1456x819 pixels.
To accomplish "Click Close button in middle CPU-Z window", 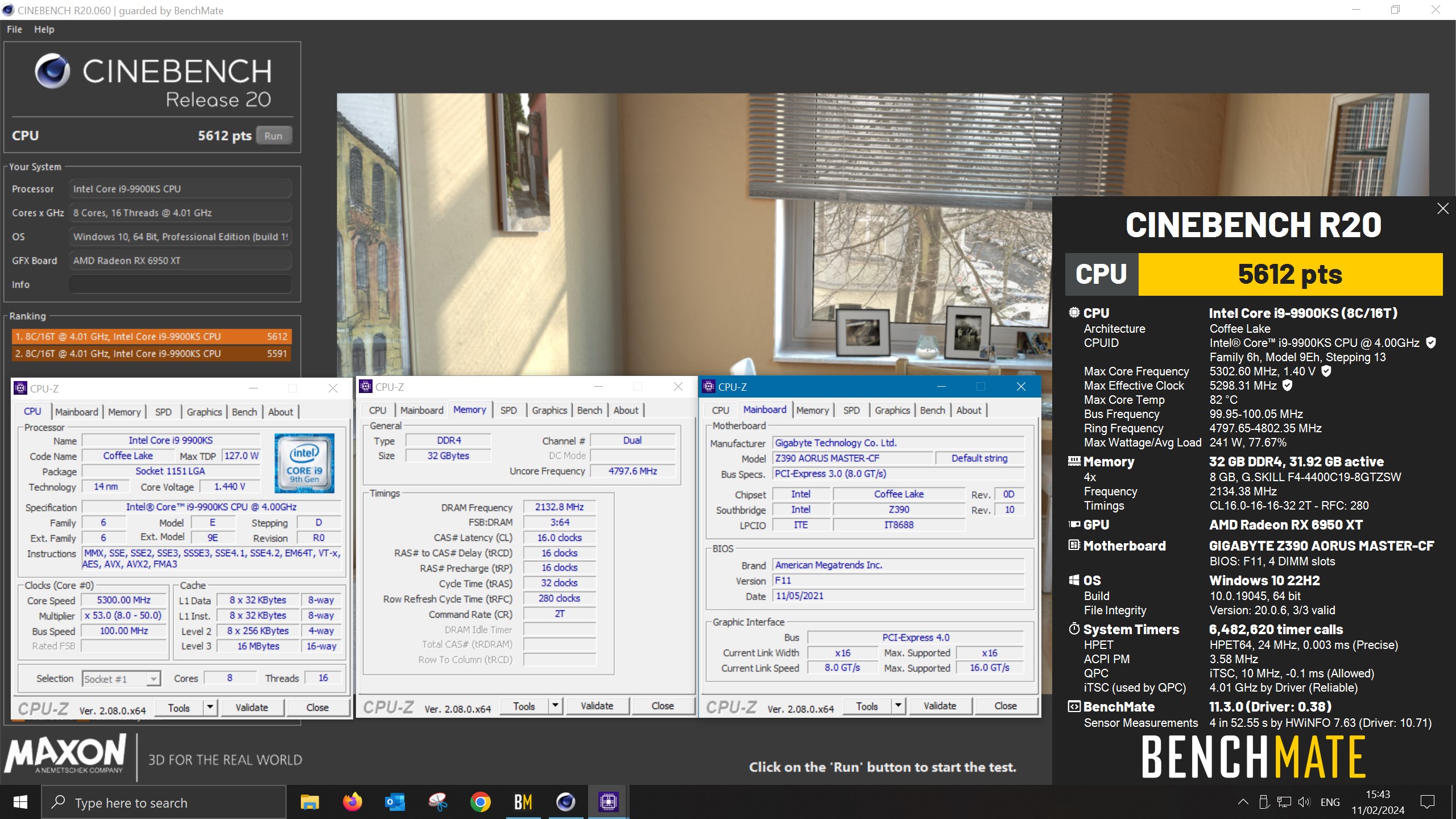I will click(x=663, y=705).
